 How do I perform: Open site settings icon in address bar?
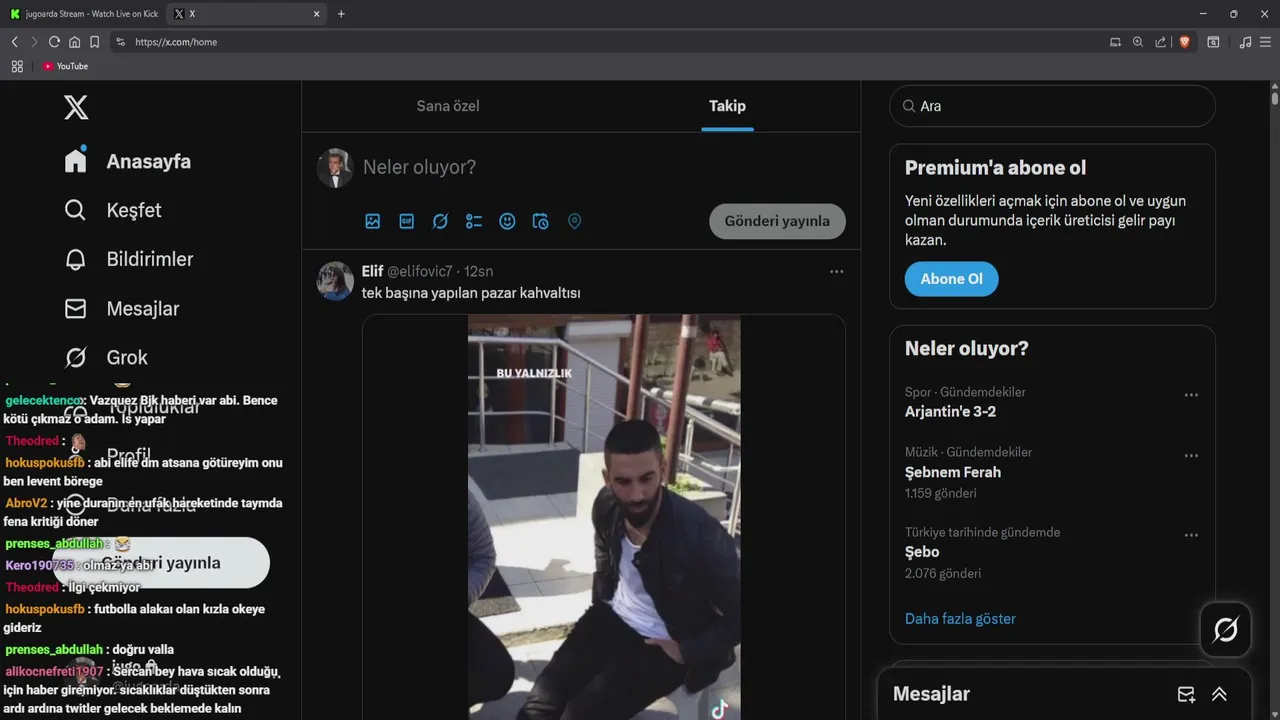(121, 42)
